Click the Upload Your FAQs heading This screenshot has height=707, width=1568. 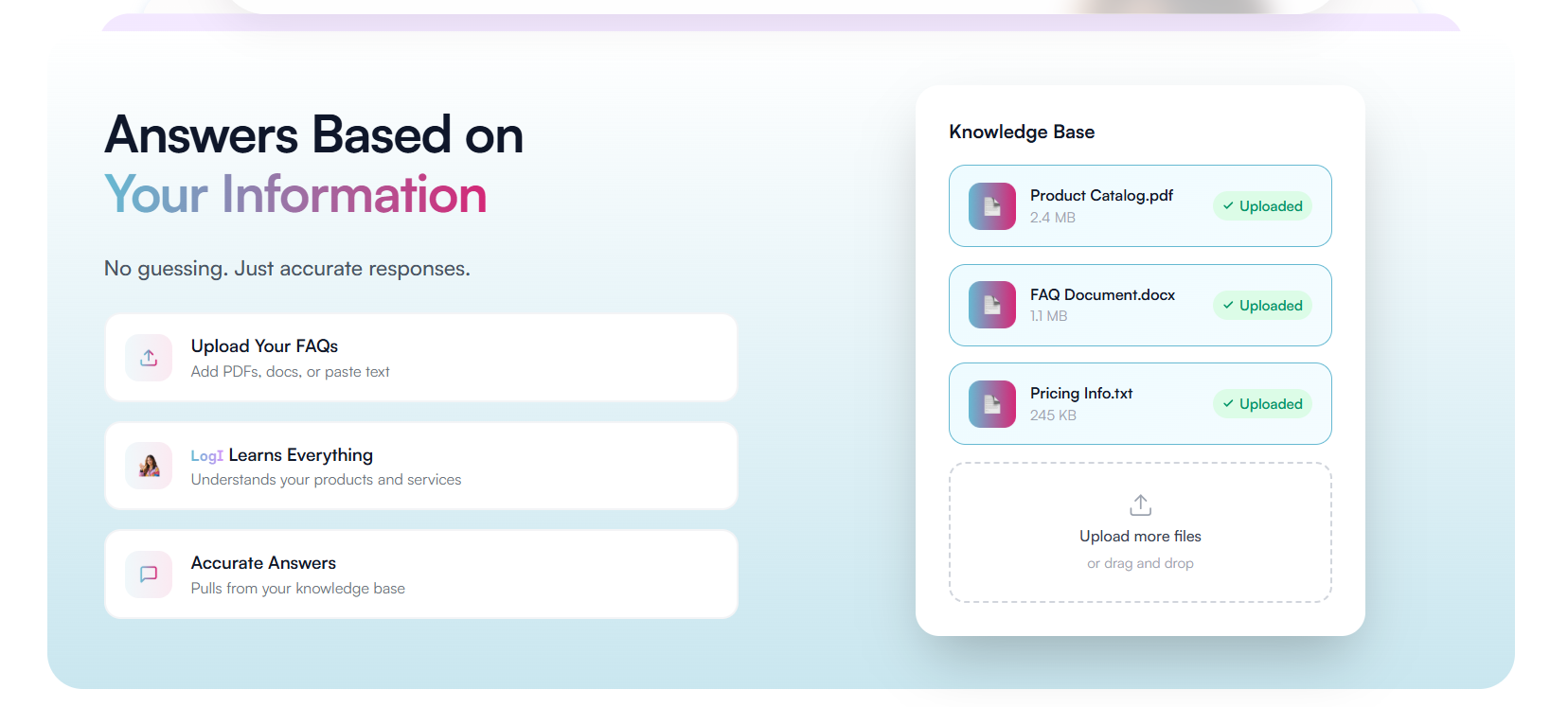coord(264,346)
